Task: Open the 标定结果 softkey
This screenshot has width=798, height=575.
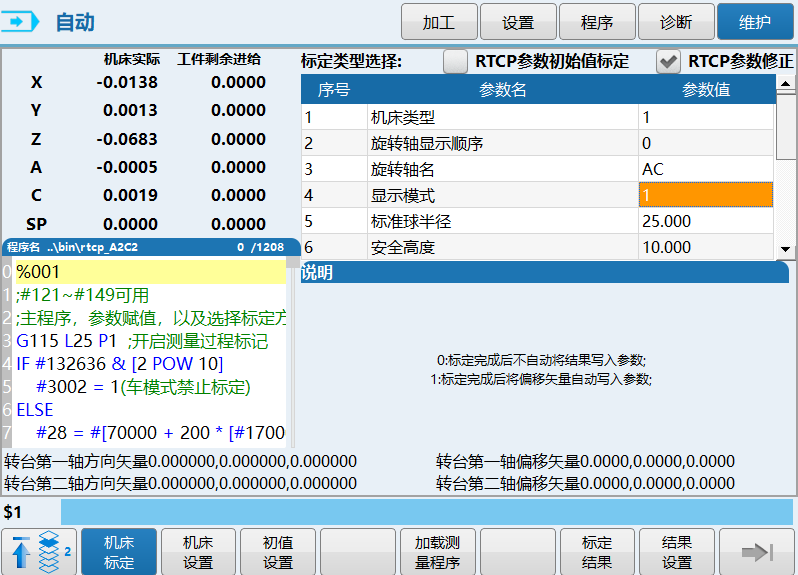Action: pos(597,552)
